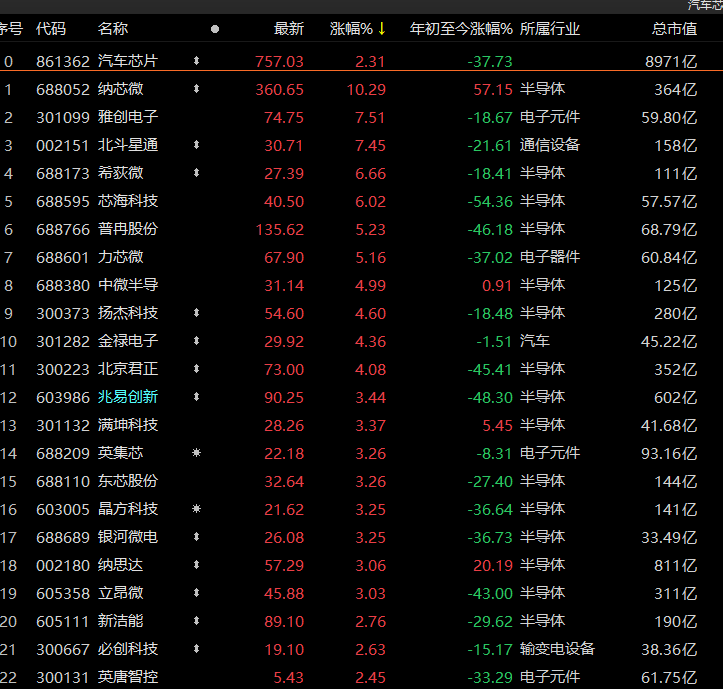Select highlighted stock 兆易创新
This screenshot has height=689, width=723.
128,397
